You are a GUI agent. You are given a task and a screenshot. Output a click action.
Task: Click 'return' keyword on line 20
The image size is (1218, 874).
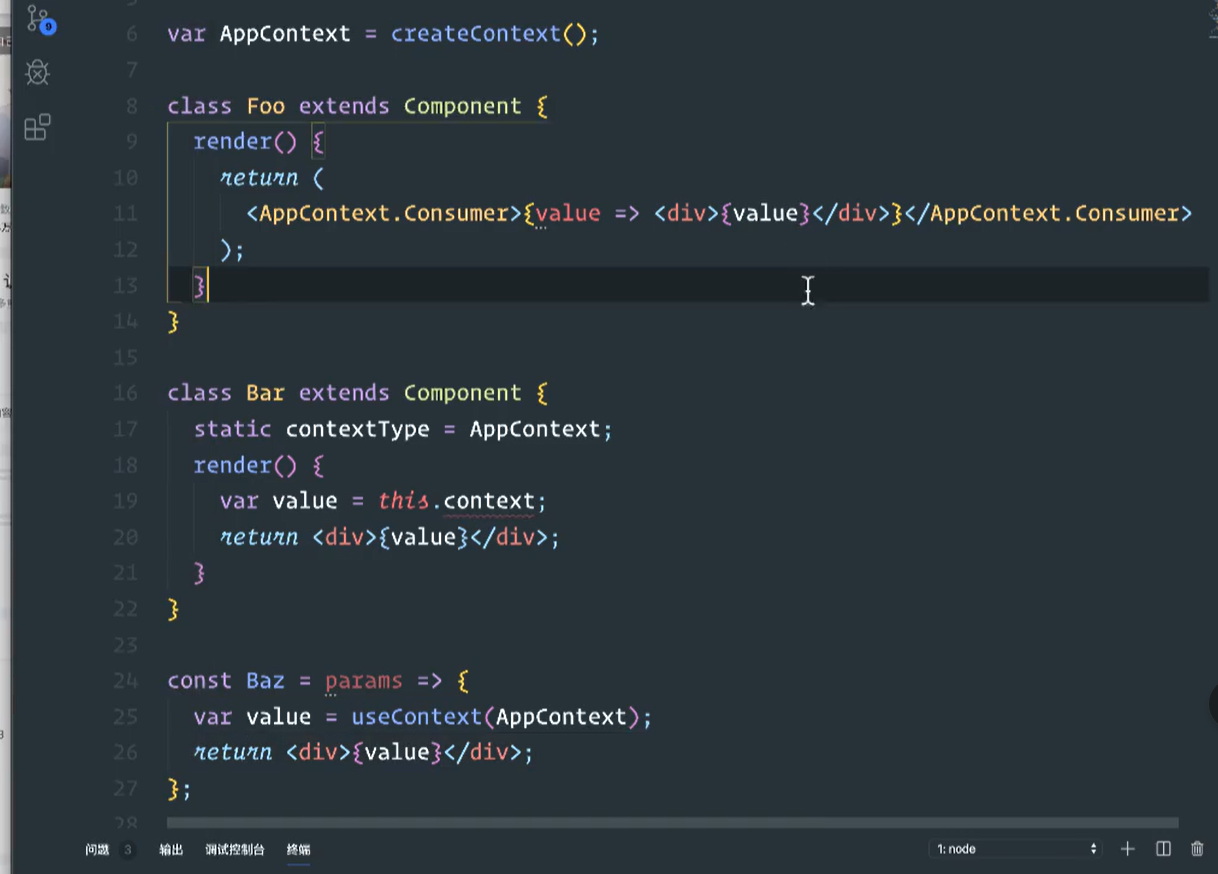pos(259,537)
